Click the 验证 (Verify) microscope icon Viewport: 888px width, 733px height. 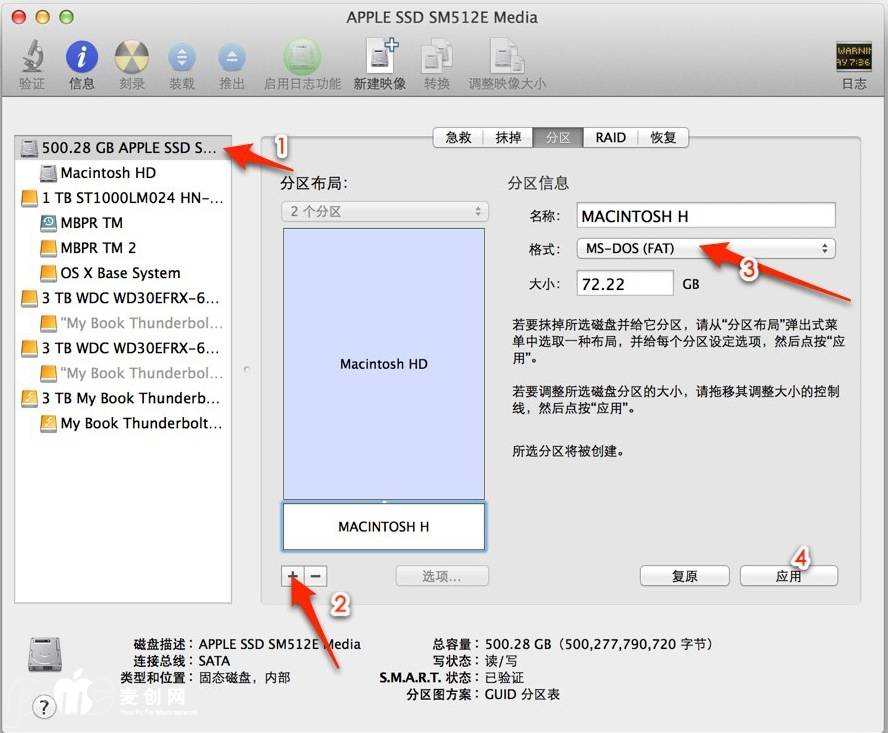[x=32, y=58]
